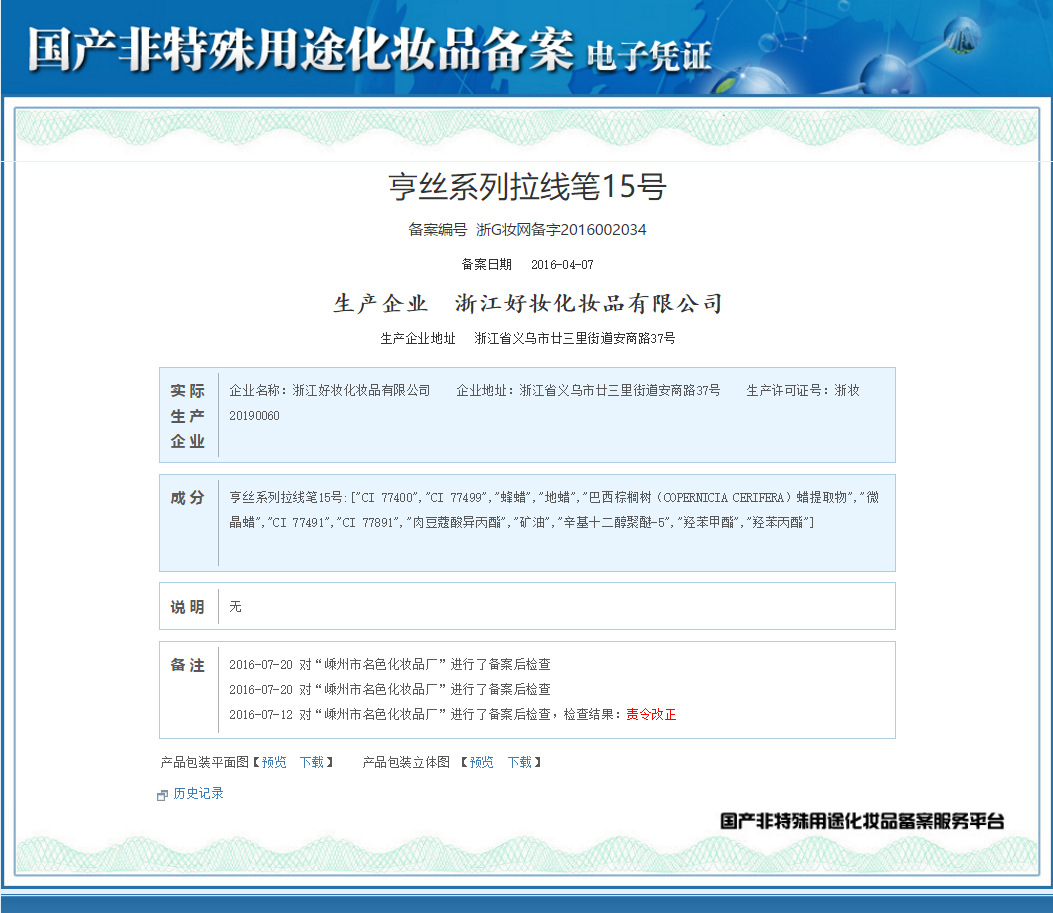Viewport: 1053px width, 913px height.
Task: Click the 备注 section label
Action: [187, 665]
